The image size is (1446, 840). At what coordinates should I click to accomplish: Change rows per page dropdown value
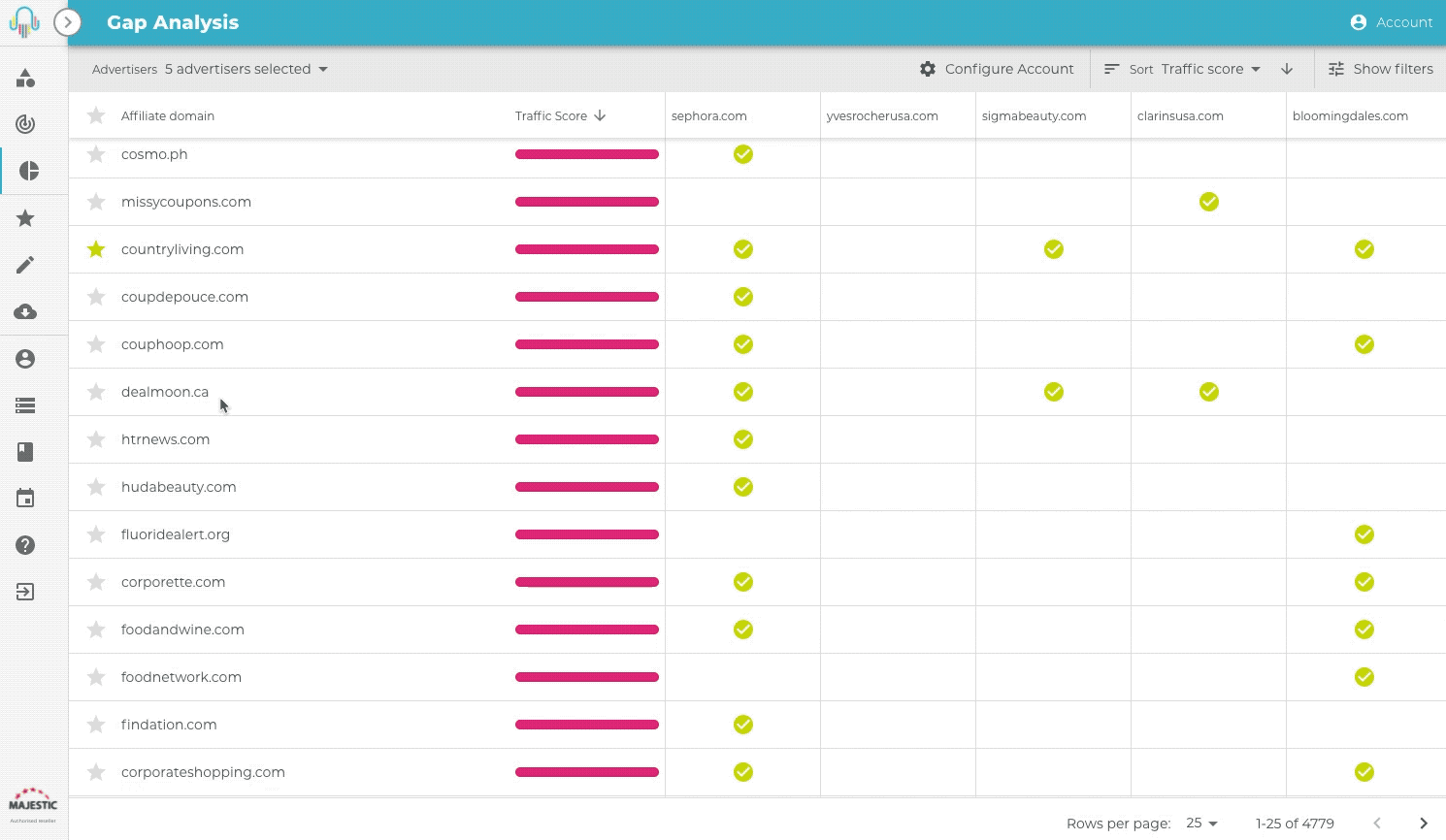pyautogui.click(x=1201, y=823)
